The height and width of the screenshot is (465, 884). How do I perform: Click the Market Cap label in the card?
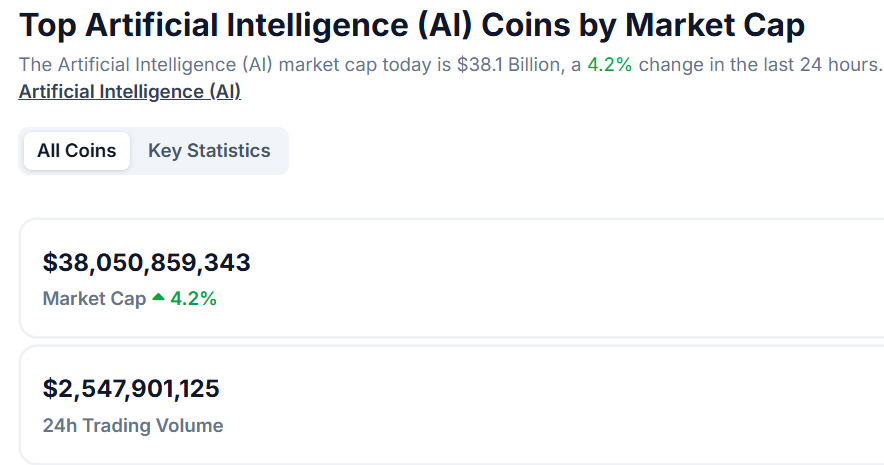pos(94,298)
